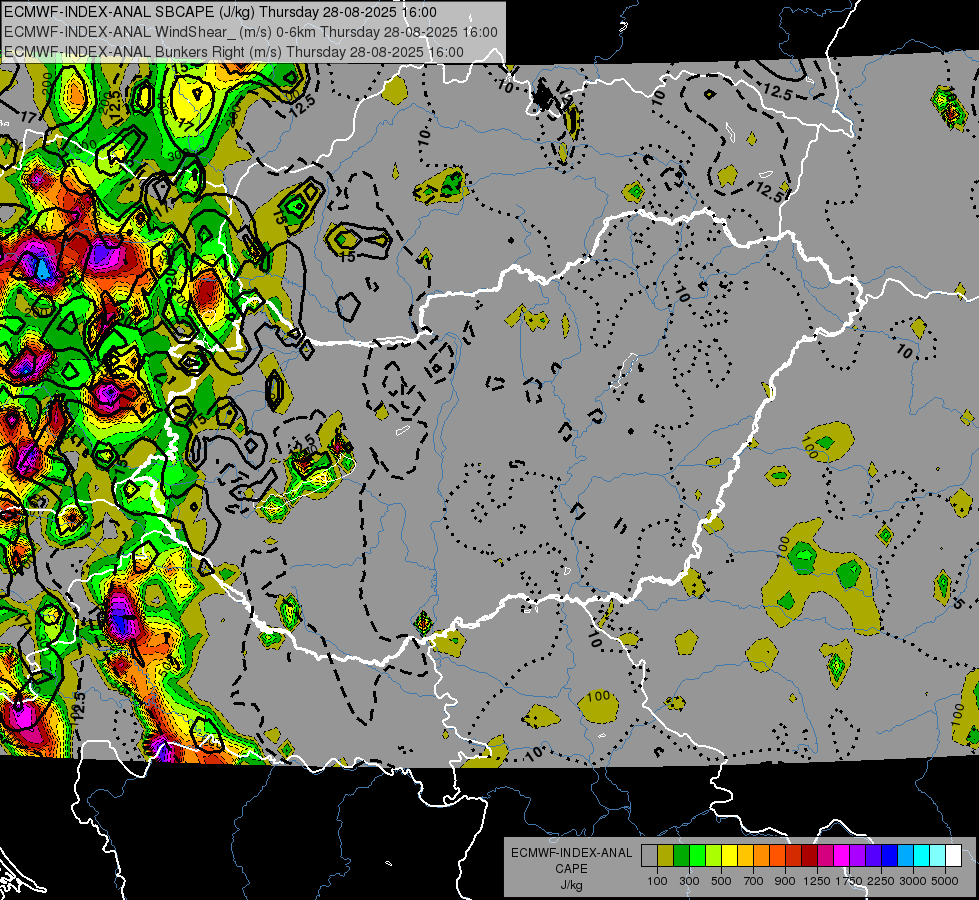The image size is (979, 900).
Task: Click the legend tick label 500
Action: (721, 881)
